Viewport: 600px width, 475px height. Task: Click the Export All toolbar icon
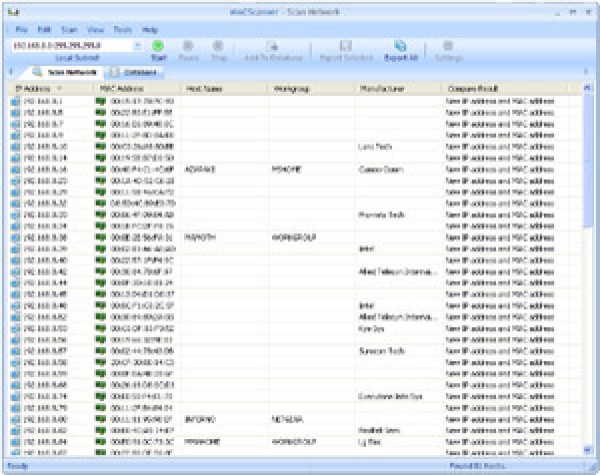pos(400,47)
